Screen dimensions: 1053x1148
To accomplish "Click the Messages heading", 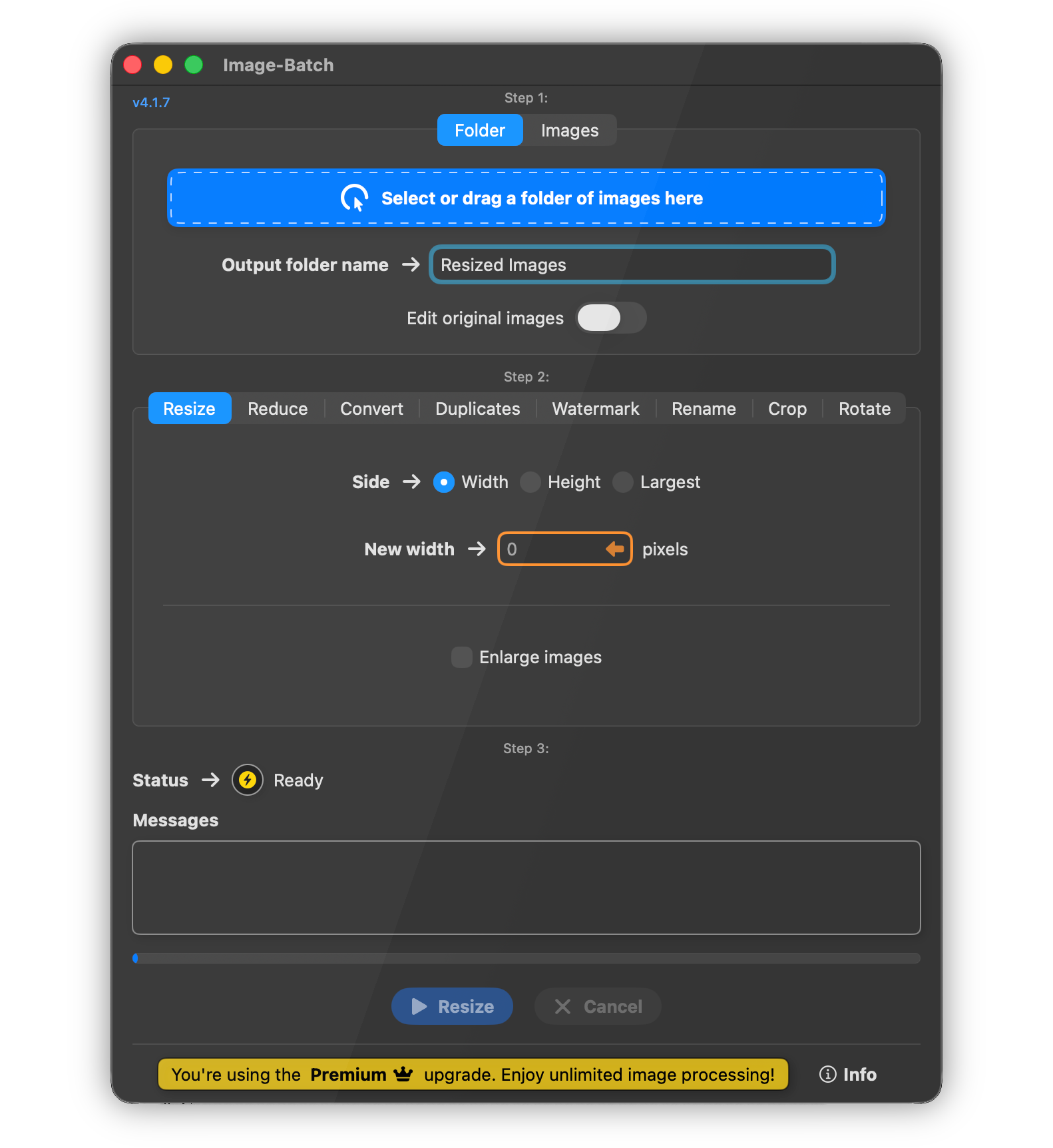I will pos(176,820).
